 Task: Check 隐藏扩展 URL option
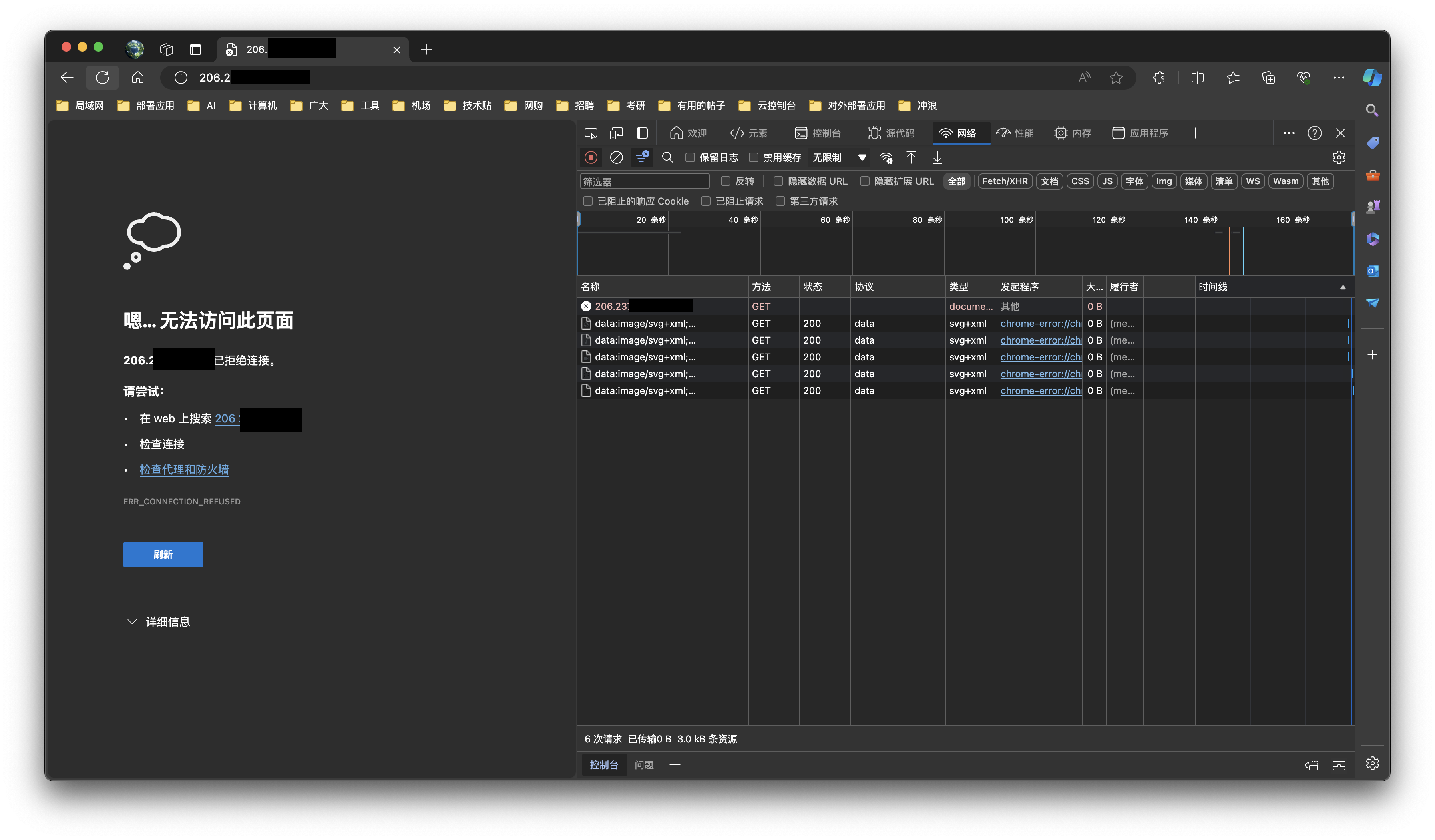(x=864, y=181)
